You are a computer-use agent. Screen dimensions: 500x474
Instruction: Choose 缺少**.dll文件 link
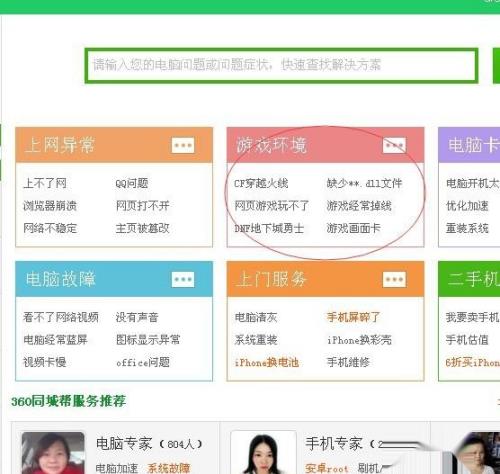click(x=364, y=183)
